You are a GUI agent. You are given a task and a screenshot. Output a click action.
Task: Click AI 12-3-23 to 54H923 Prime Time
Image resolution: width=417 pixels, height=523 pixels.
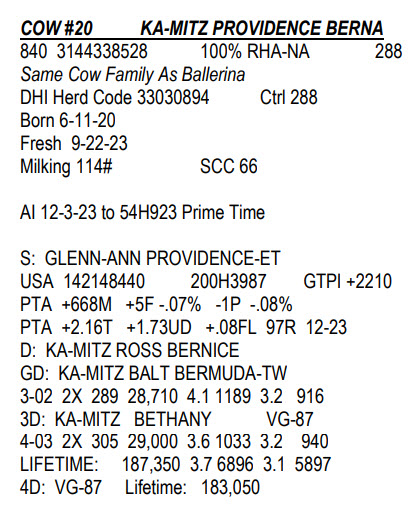(x=142, y=212)
